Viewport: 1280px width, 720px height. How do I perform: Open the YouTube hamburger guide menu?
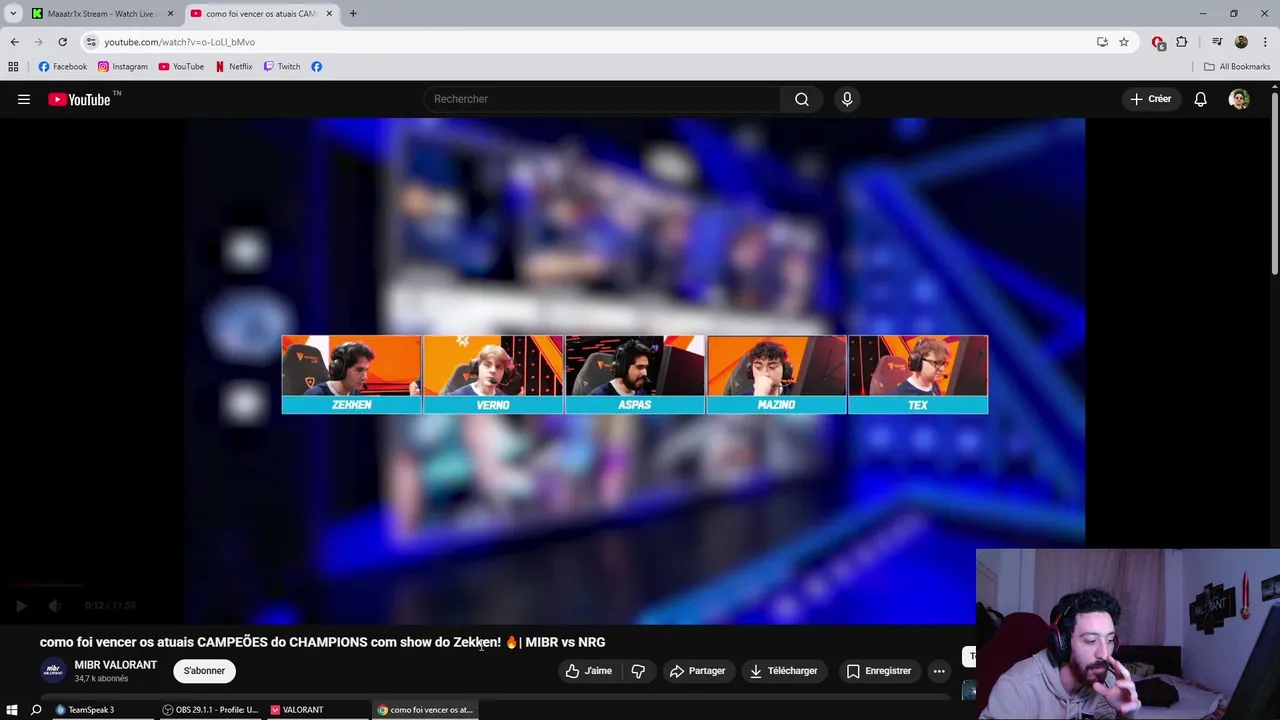tap(24, 99)
